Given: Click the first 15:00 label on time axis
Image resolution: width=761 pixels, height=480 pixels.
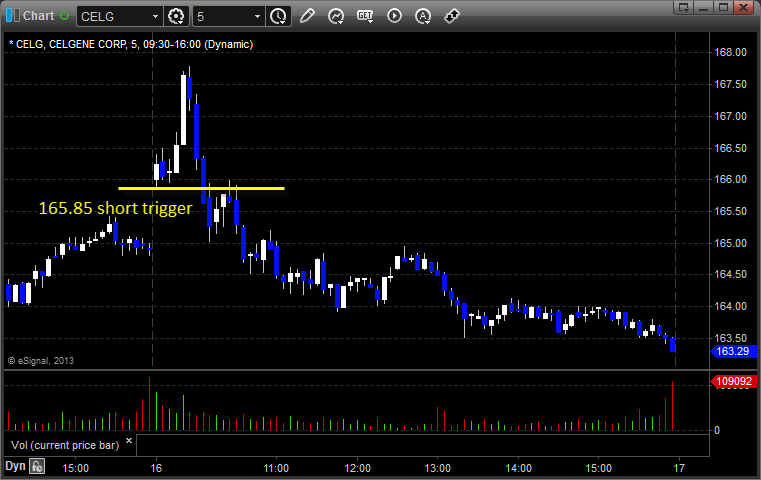Looking at the screenshot, I should pos(76,468).
